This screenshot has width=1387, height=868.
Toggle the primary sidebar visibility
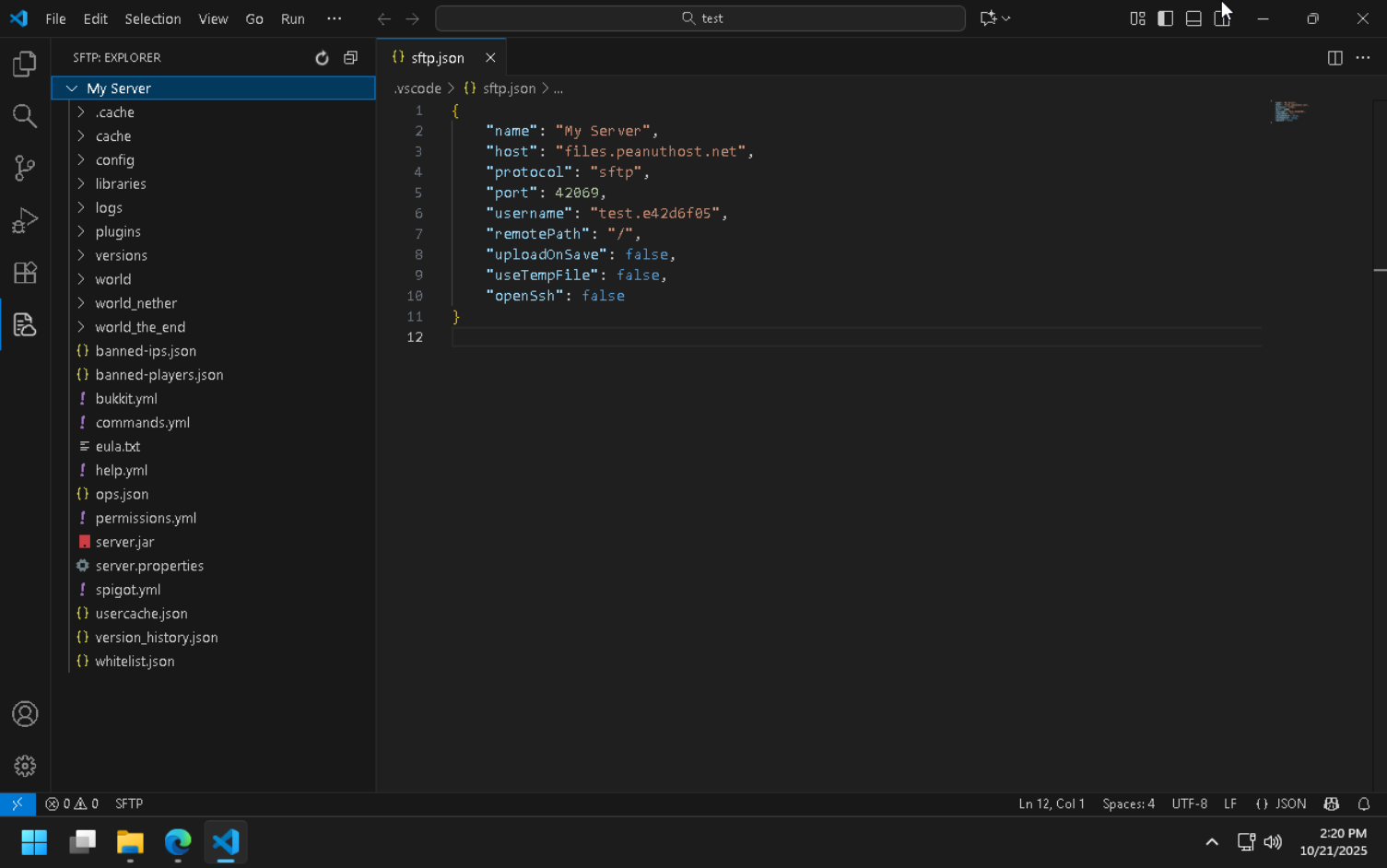(1165, 18)
